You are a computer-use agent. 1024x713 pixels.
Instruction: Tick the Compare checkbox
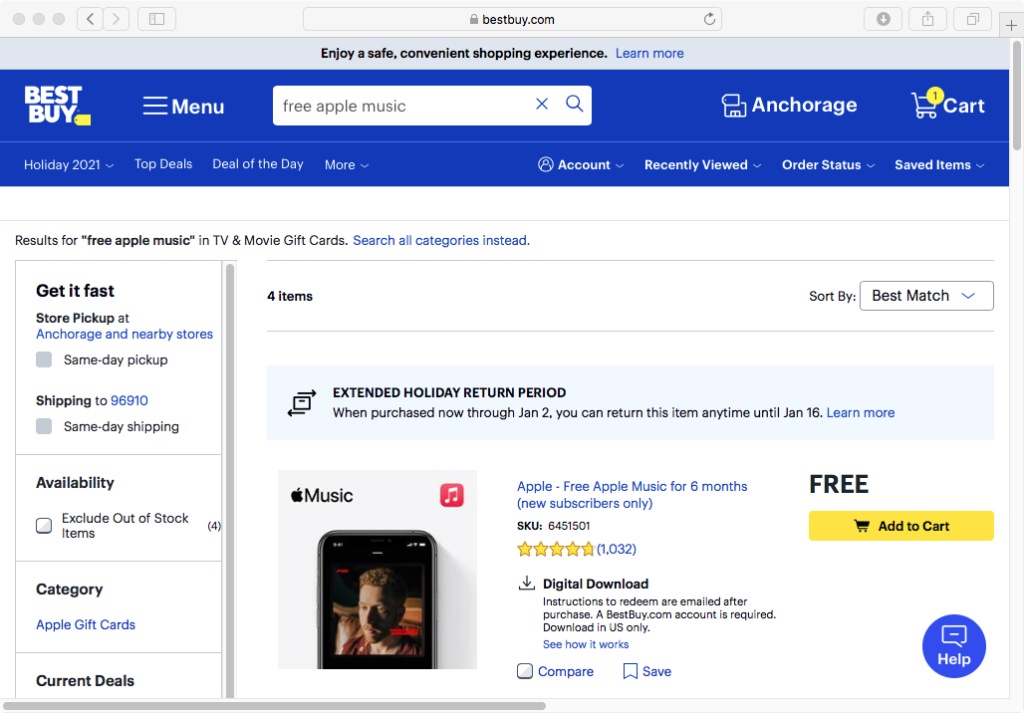coord(525,671)
